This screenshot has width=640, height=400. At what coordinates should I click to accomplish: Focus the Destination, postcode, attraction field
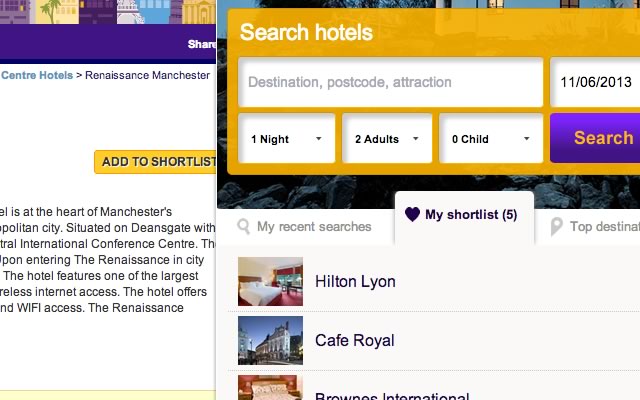(x=391, y=82)
